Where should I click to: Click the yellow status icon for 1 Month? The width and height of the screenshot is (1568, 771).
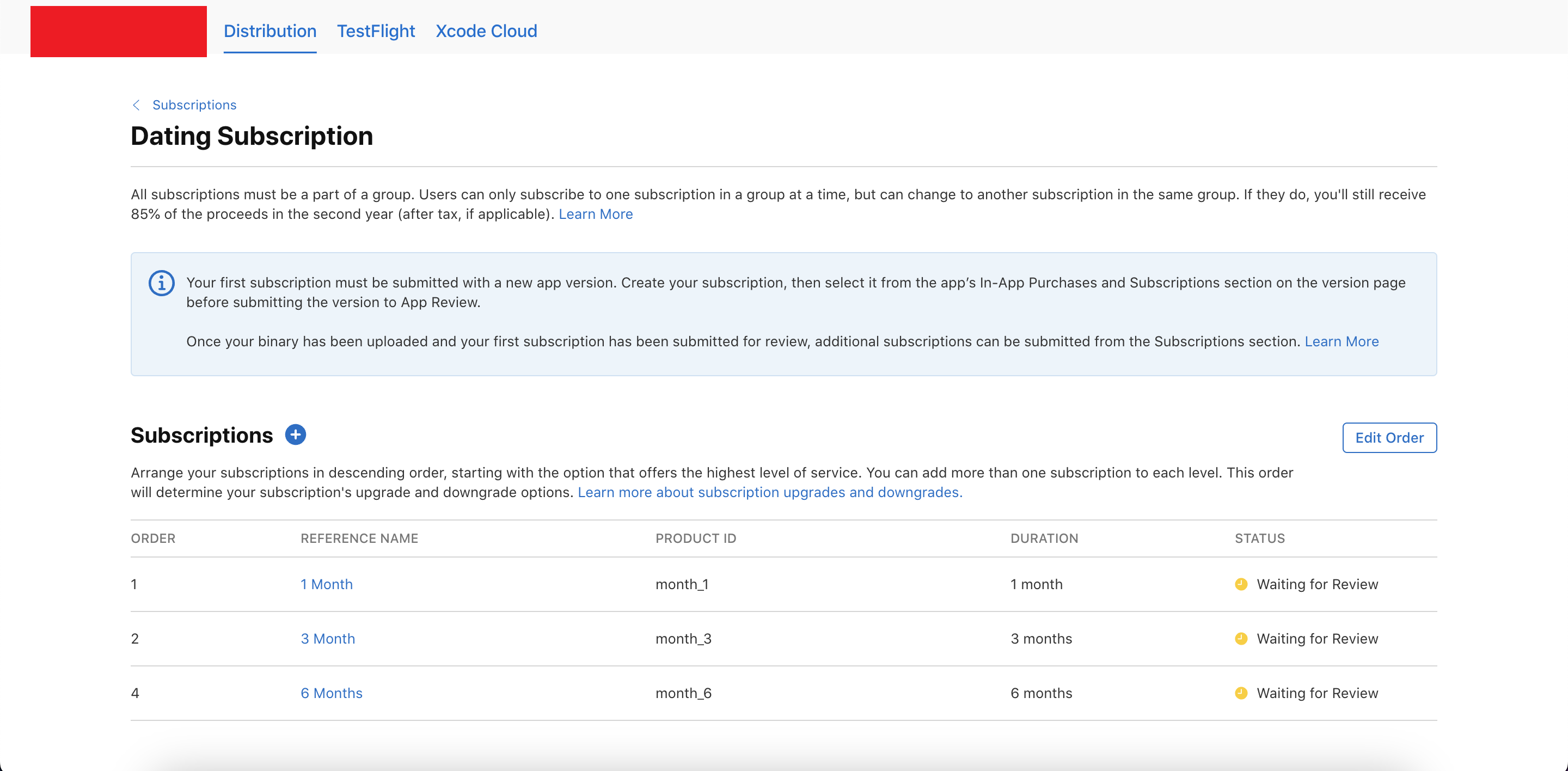tap(1241, 584)
